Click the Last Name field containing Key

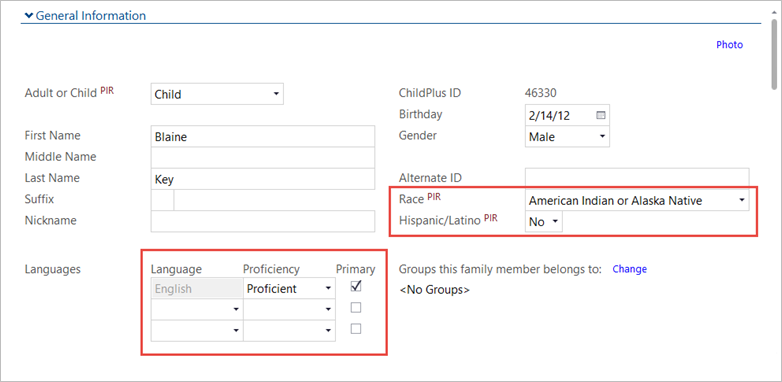point(263,179)
